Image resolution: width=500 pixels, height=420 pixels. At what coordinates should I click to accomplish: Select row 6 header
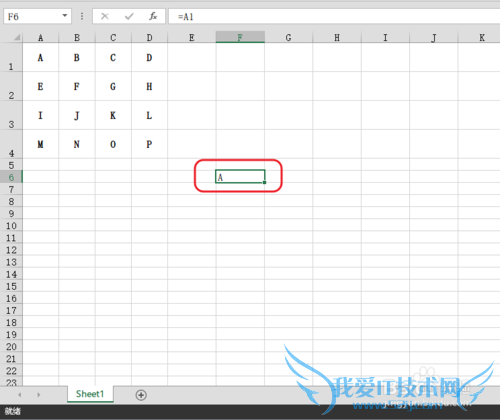click(x=11, y=177)
